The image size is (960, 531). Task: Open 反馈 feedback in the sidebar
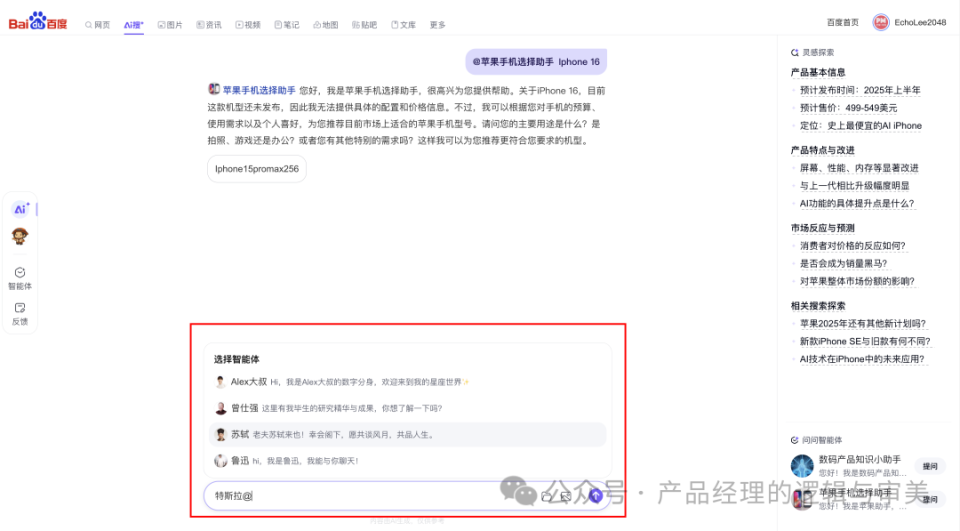point(20,314)
